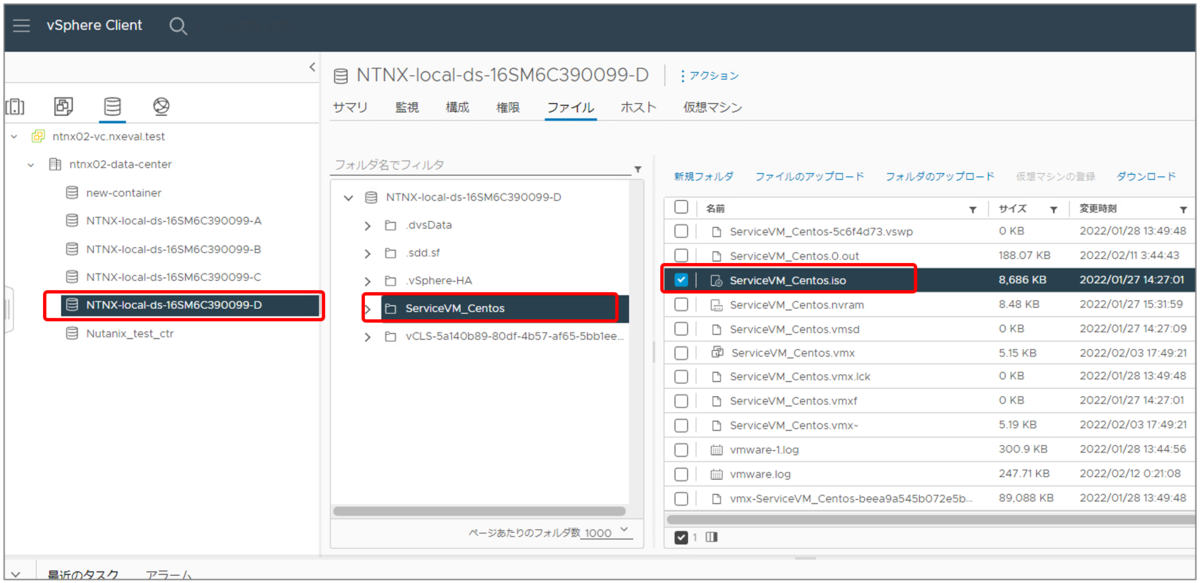This screenshot has height=583, width=1200.
Task: Click フォルダのアップロード button
Action: (939, 177)
